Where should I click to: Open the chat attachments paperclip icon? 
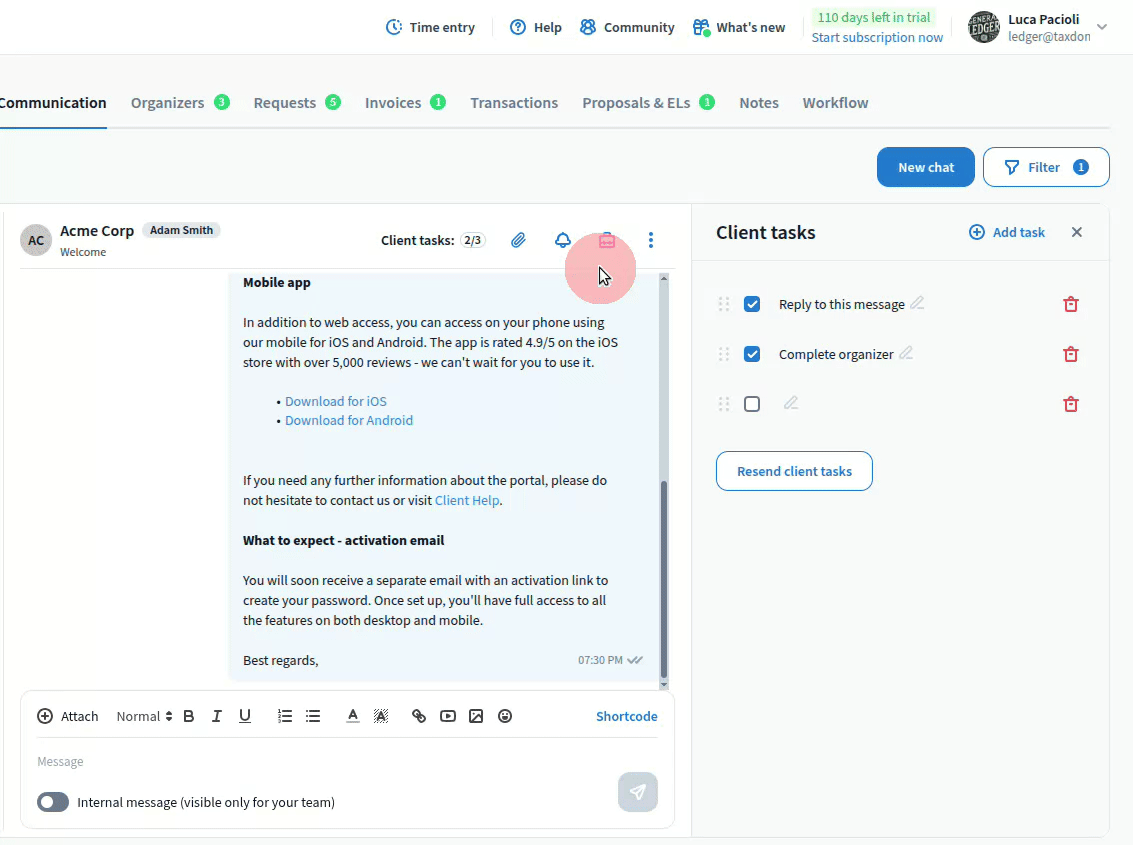coord(518,240)
